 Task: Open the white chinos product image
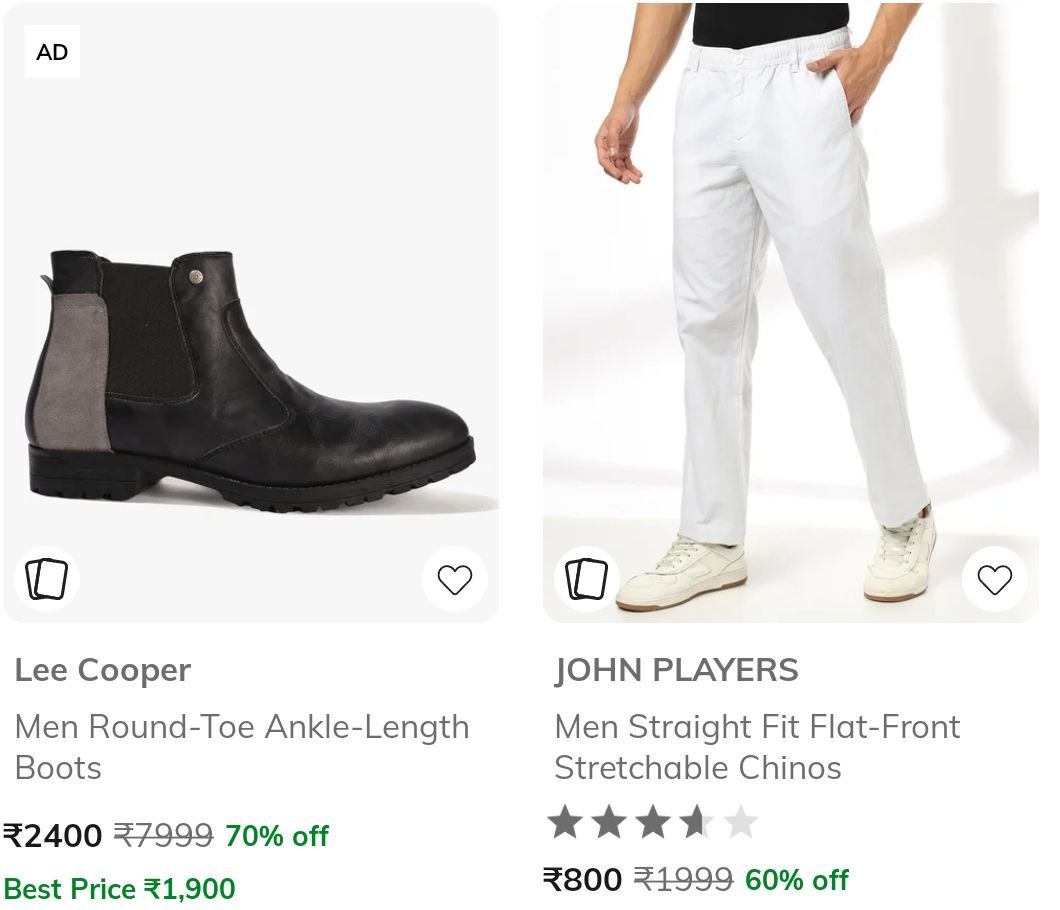(790, 312)
